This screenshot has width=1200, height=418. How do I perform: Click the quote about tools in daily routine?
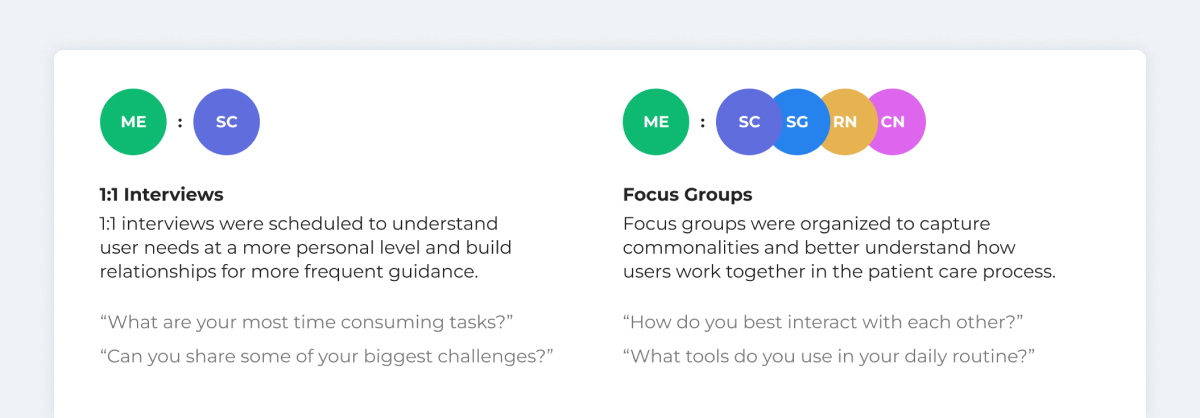[x=829, y=356]
